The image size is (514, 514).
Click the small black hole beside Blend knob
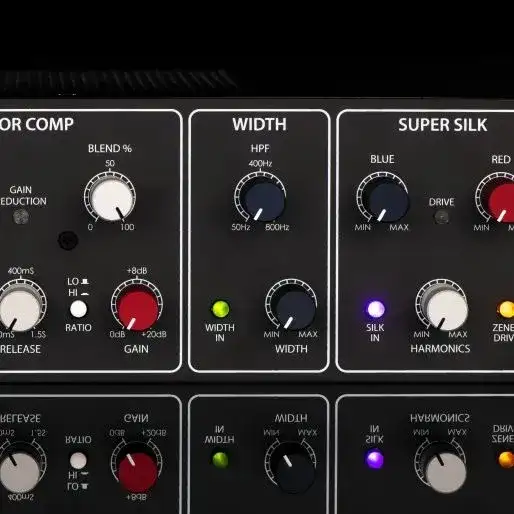point(68,240)
